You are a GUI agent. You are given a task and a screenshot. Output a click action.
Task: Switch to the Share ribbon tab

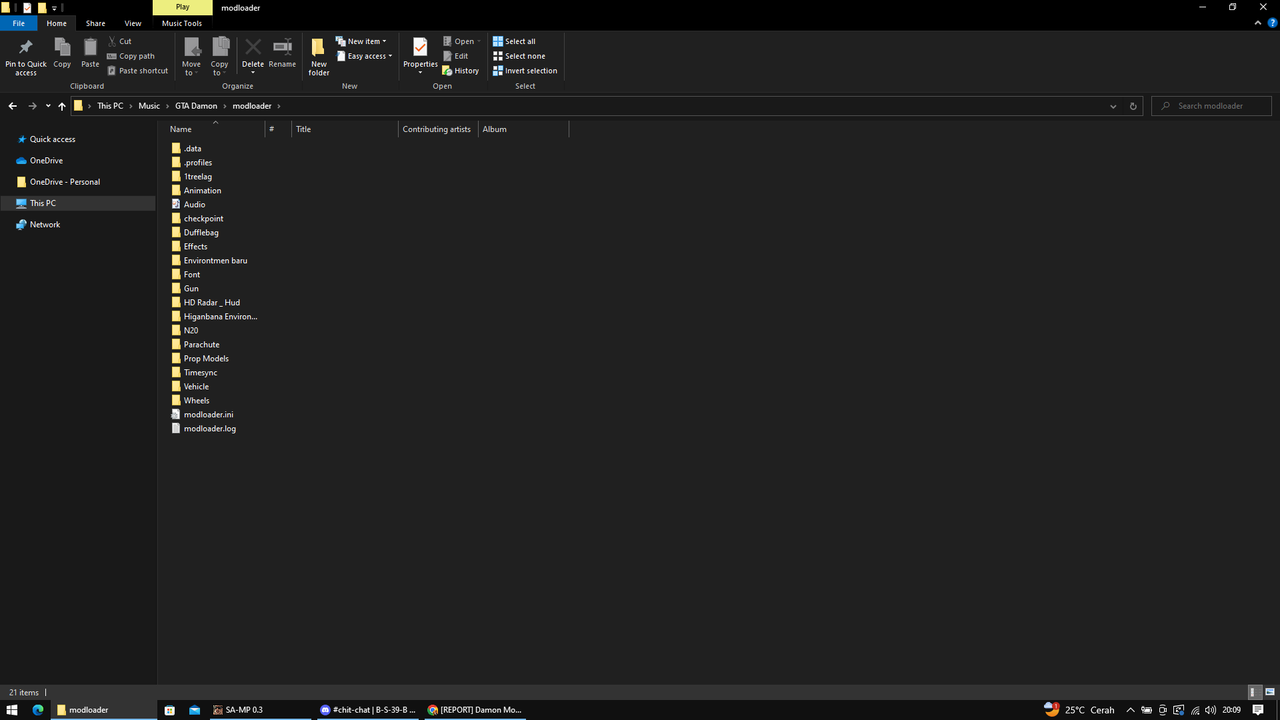(x=95, y=23)
